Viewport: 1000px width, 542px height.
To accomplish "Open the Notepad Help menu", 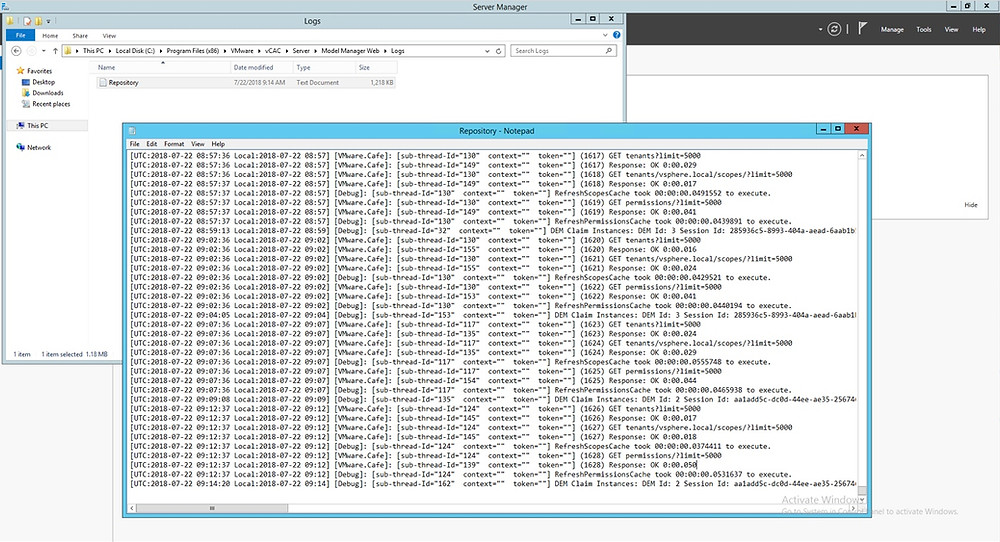I will (x=218, y=144).
